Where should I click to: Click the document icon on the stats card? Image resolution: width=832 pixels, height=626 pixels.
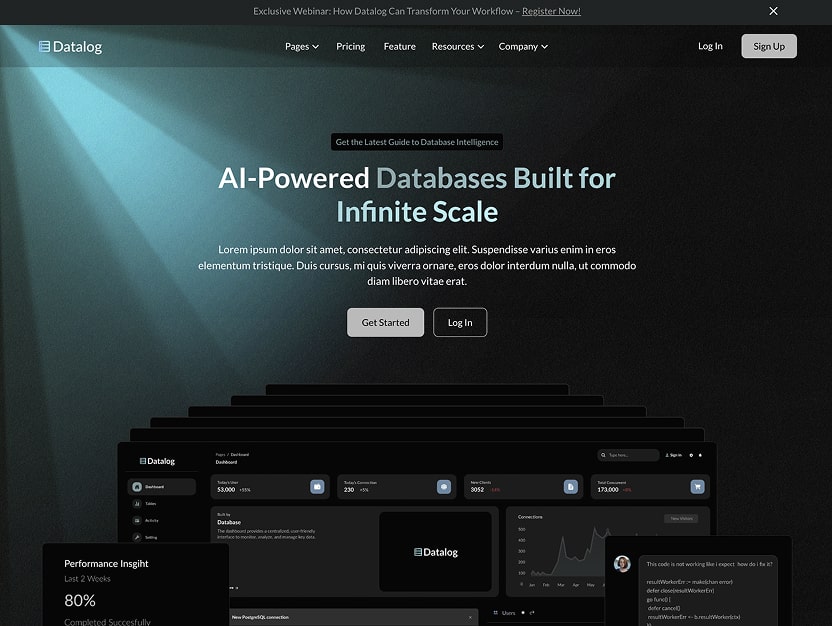[570, 487]
